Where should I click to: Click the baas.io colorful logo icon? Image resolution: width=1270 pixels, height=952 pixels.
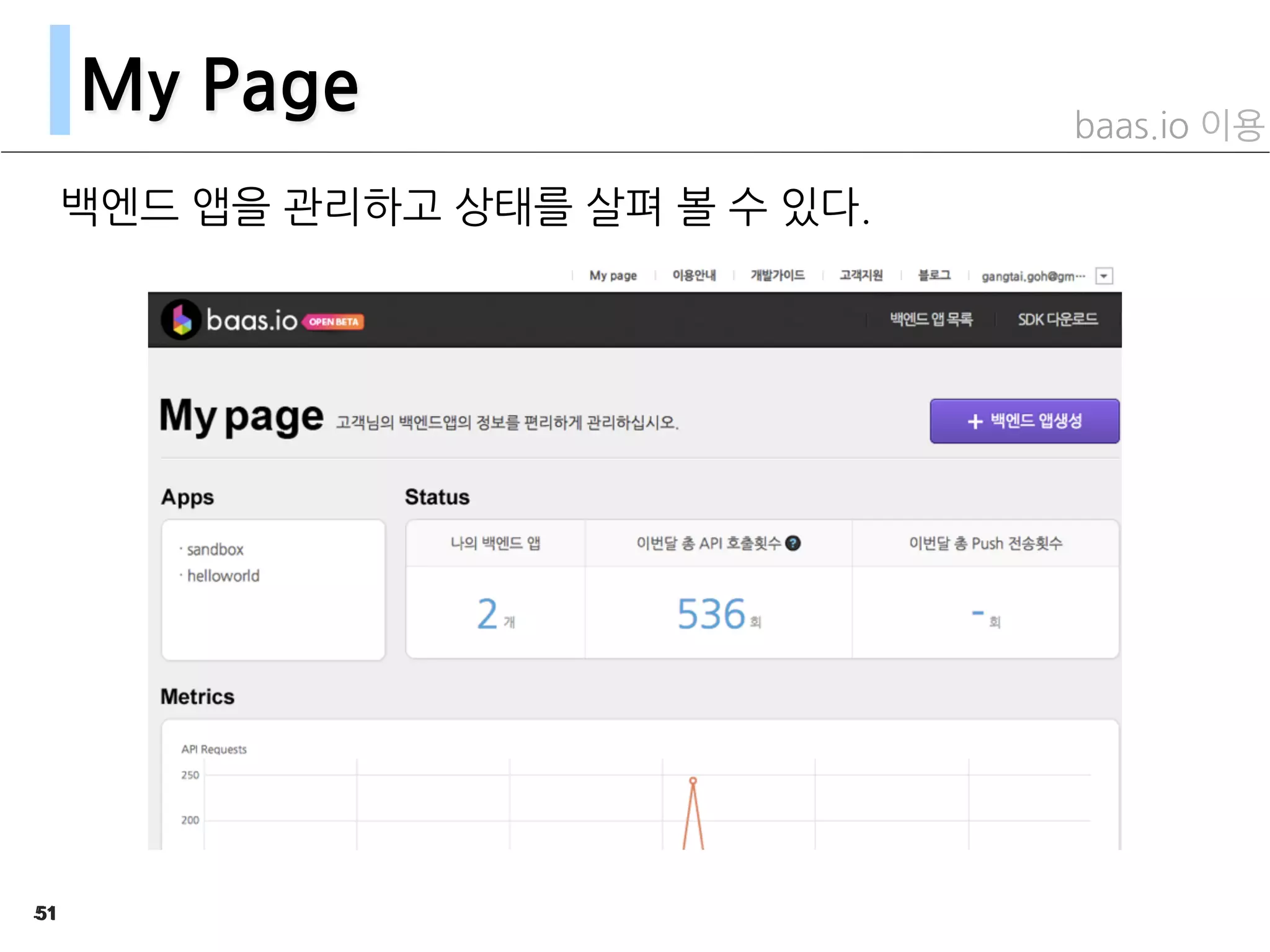click(x=181, y=320)
